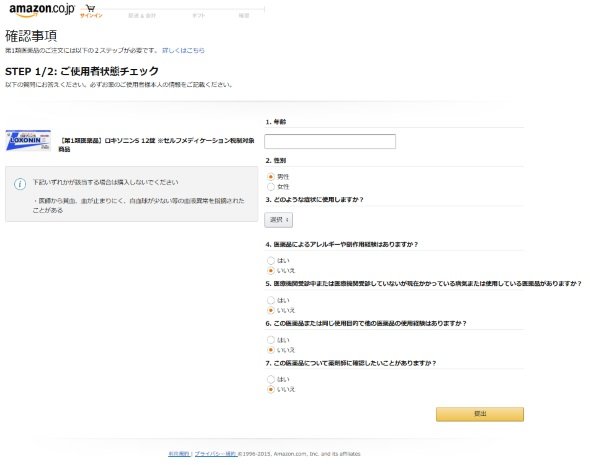Open the Loxonin S product thumbnail

28,140
